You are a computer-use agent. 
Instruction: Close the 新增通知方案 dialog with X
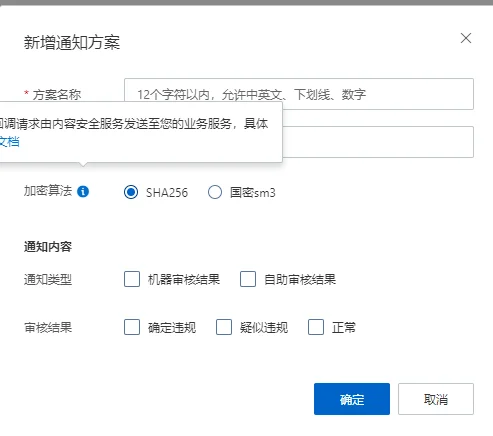coord(466,38)
